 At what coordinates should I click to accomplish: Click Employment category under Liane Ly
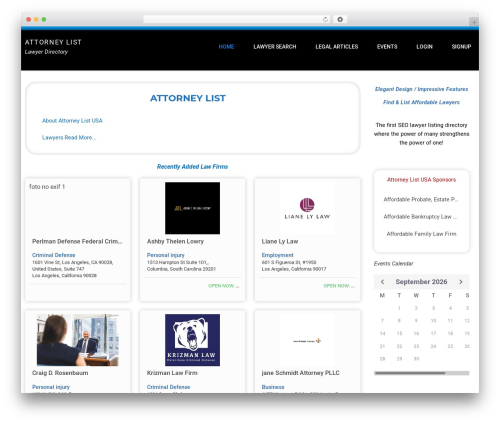click(x=277, y=255)
